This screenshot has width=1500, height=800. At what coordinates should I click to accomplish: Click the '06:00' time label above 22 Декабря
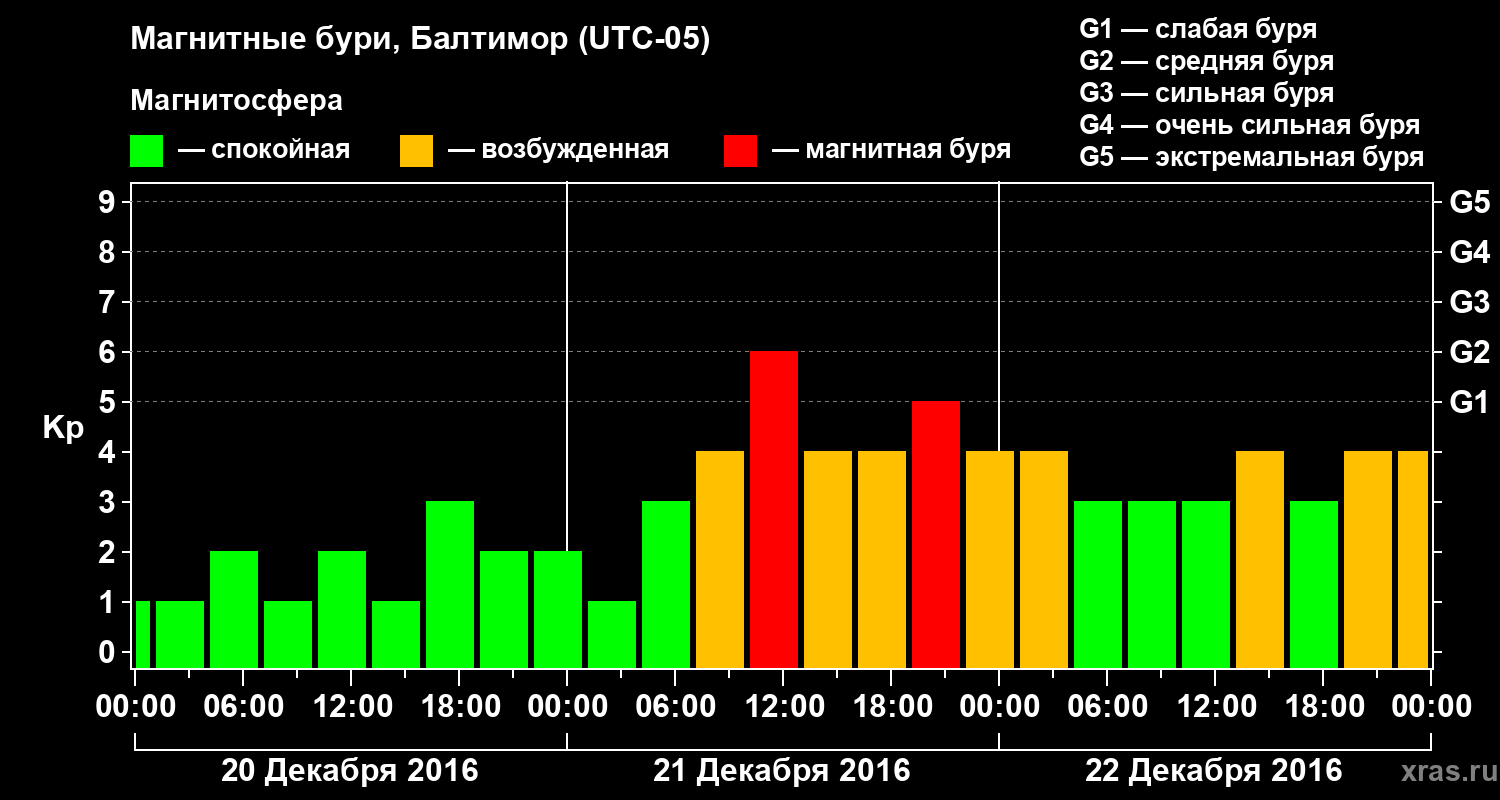[x=1107, y=707]
